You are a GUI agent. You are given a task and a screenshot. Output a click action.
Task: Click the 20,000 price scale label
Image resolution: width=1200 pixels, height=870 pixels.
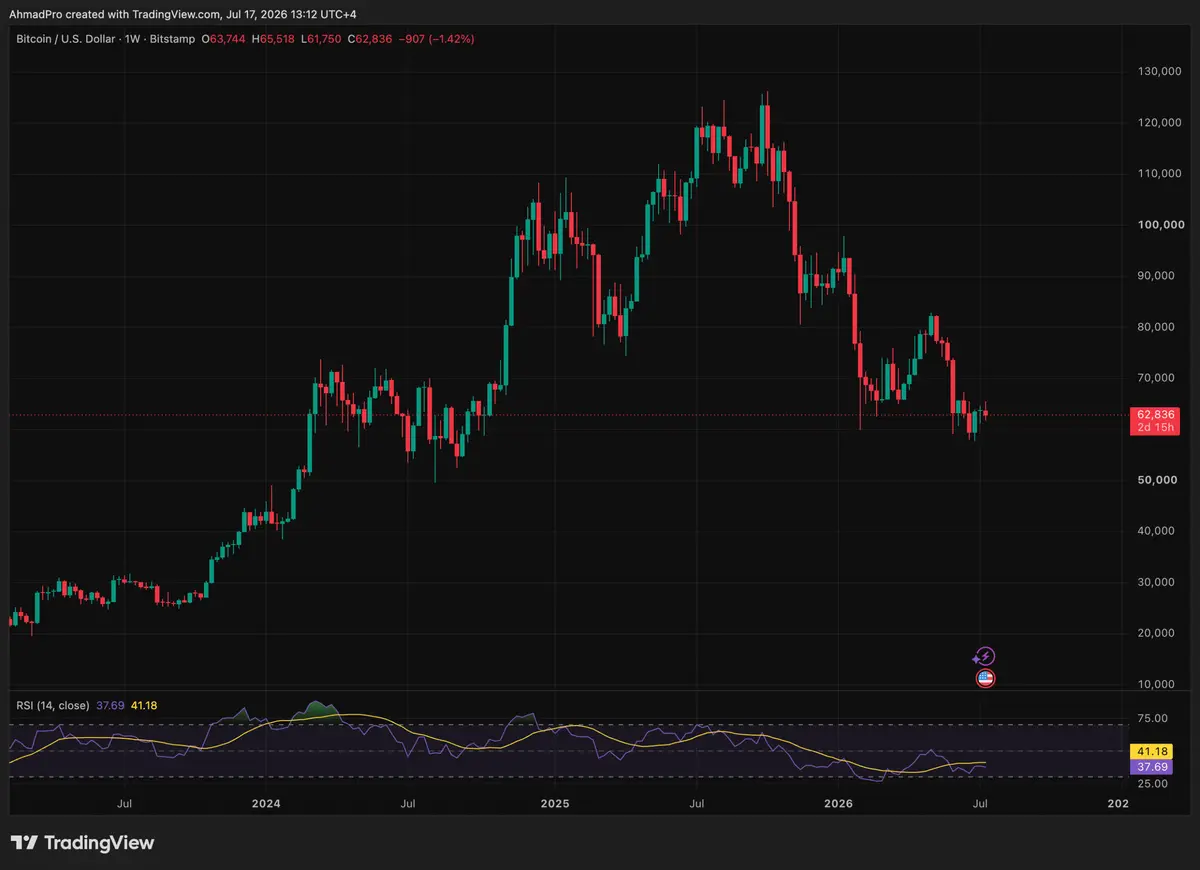(1156, 633)
